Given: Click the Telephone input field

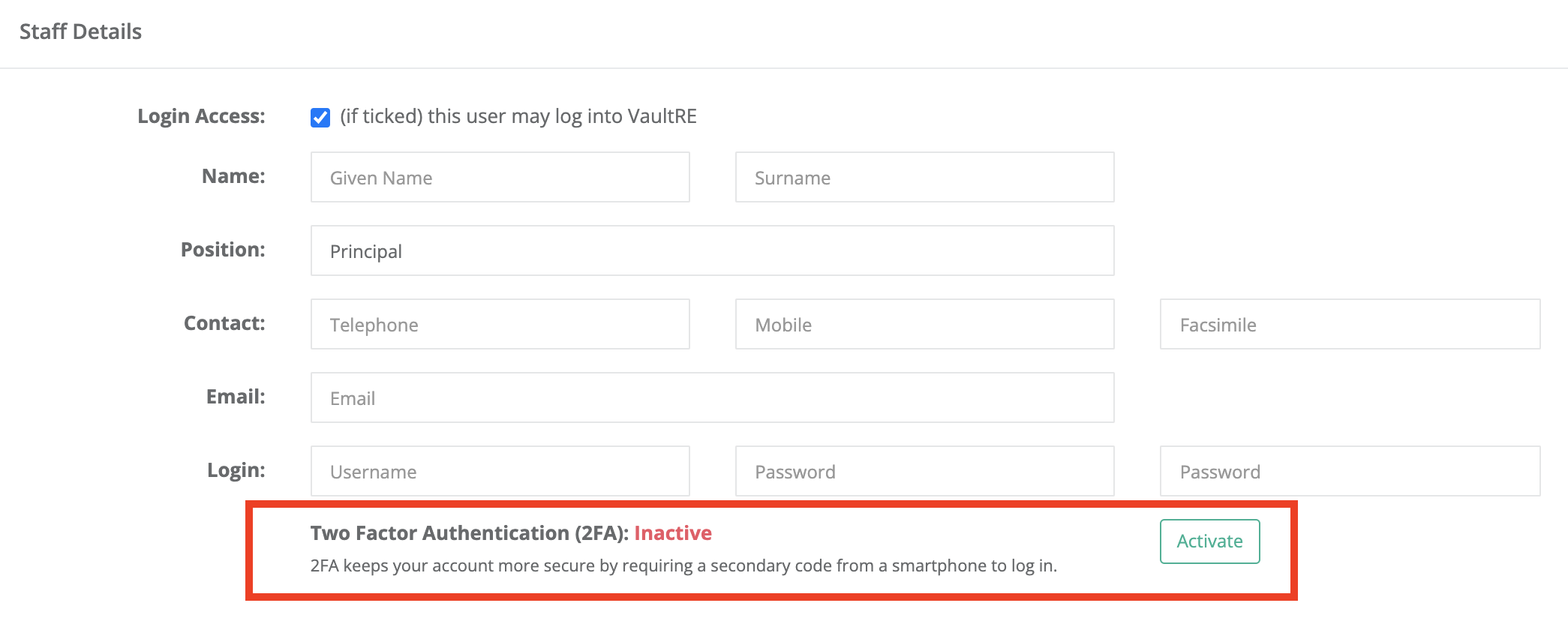Looking at the screenshot, I should click(500, 324).
